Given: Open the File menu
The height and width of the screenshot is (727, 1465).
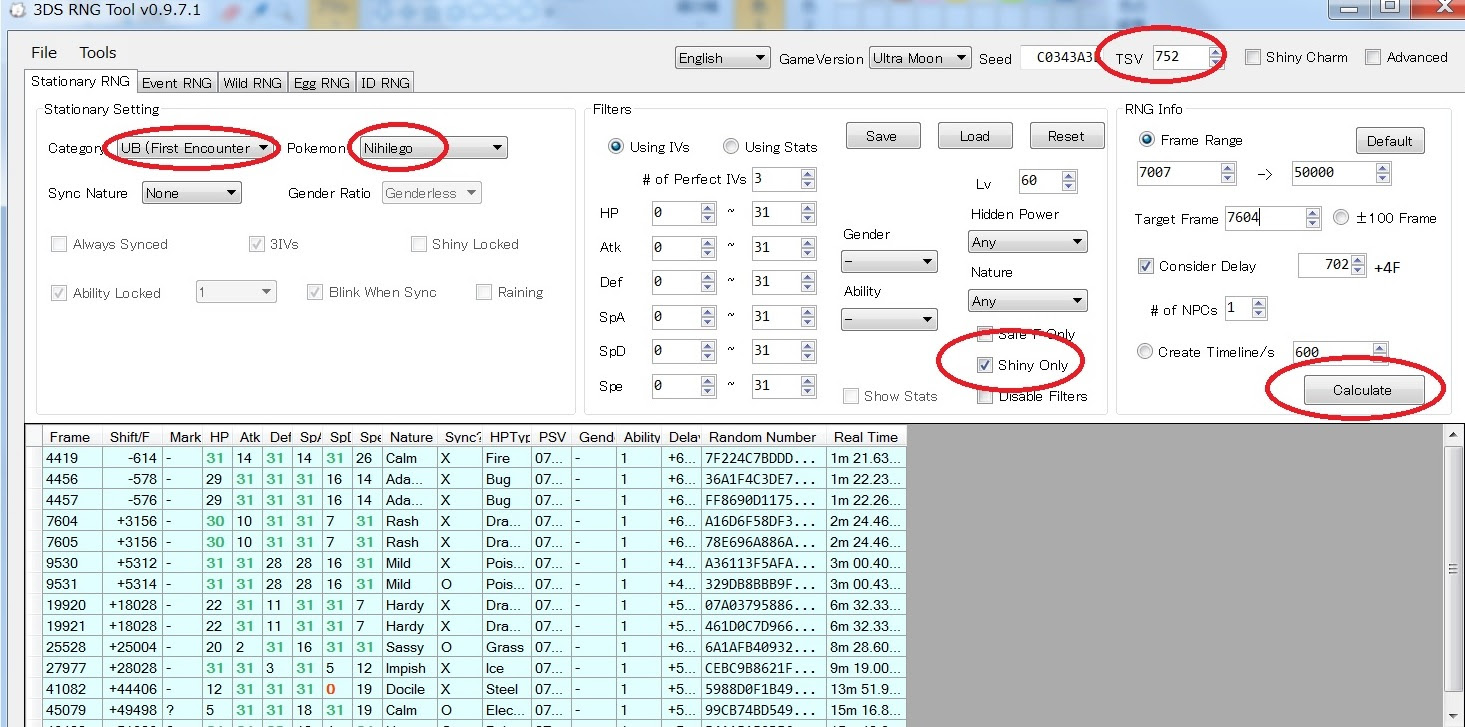Looking at the screenshot, I should (x=44, y=53).
